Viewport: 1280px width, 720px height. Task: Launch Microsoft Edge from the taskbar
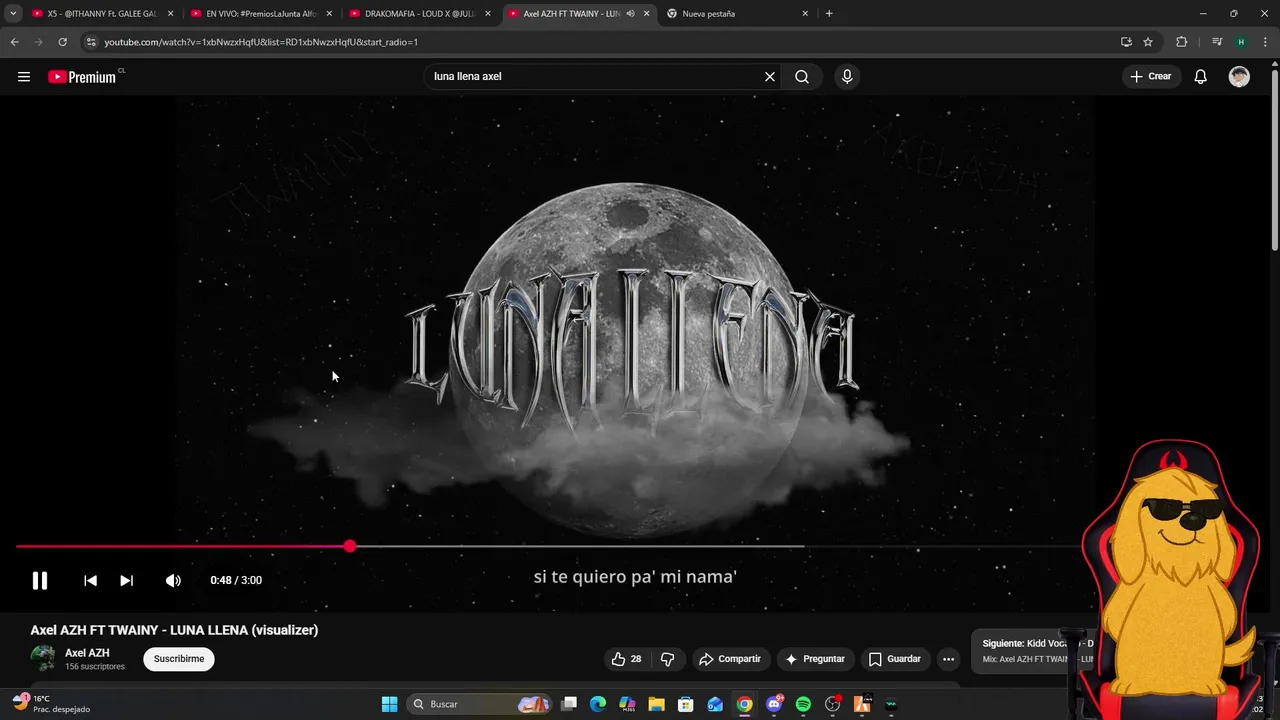[598, 704]
